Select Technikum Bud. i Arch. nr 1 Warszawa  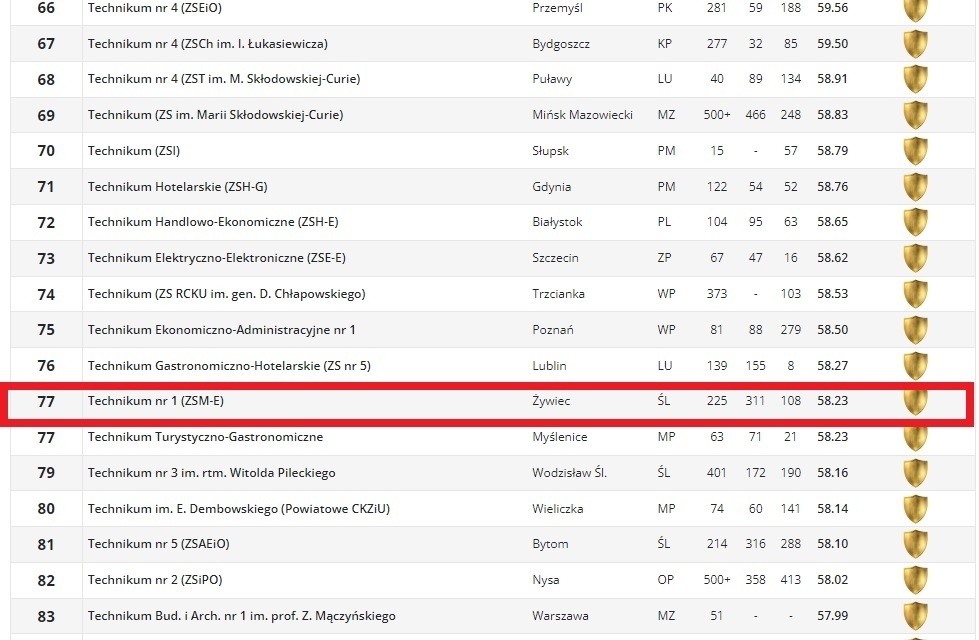click(x=241, y=616)
